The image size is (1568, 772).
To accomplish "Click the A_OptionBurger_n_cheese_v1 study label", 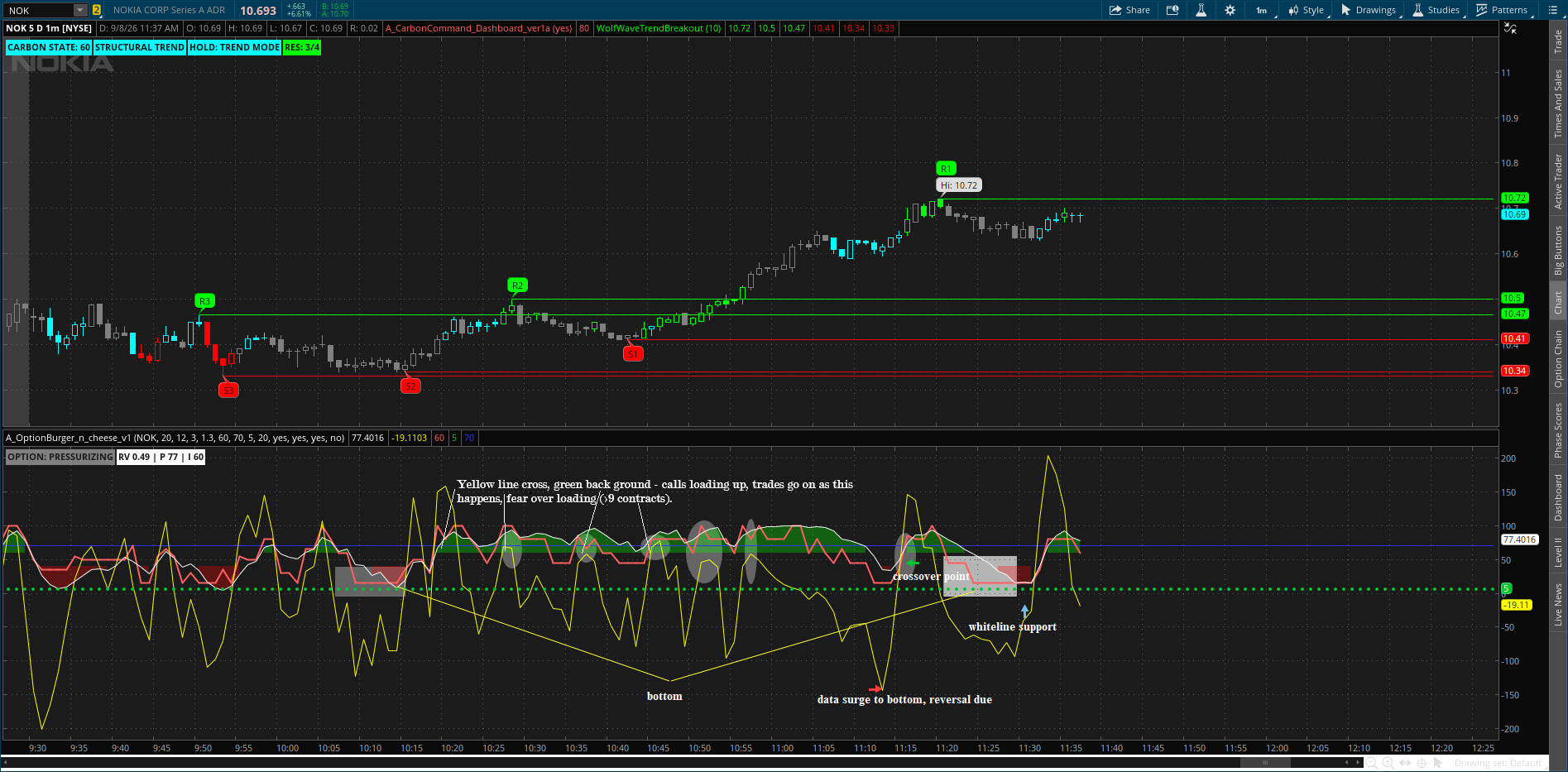I will [175, 438].
